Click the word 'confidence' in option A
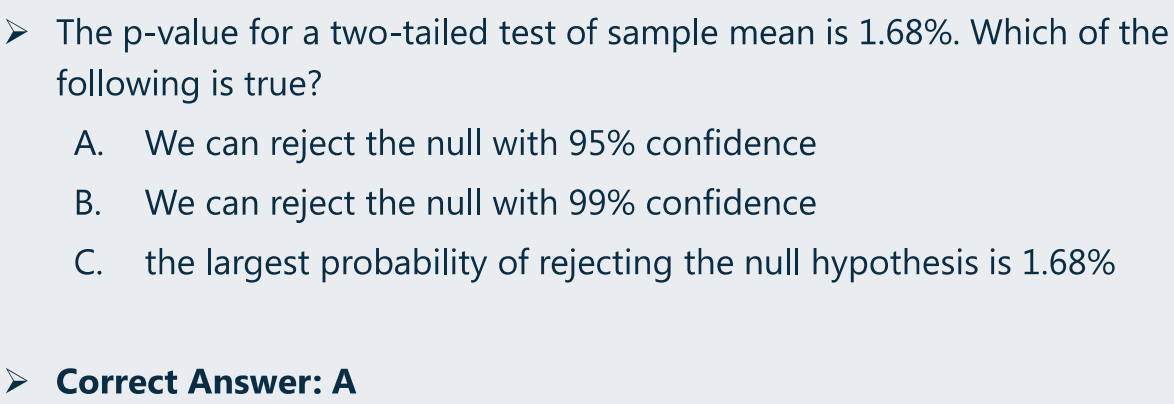 731,143
